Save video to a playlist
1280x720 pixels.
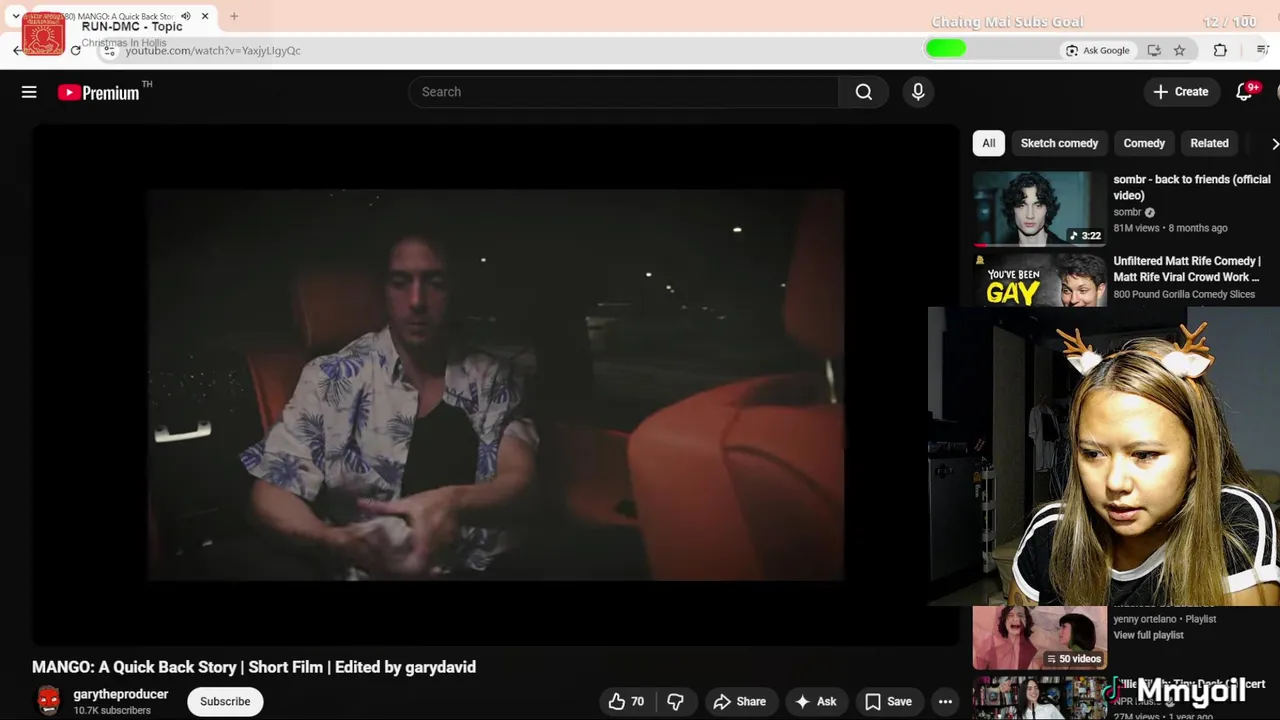coord(889,702)
